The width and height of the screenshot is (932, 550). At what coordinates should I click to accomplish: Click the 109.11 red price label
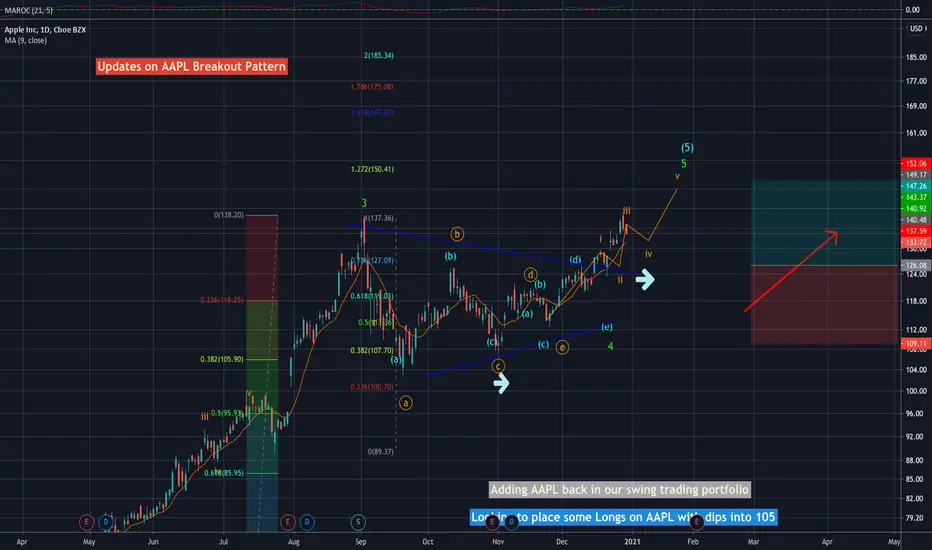[916, 344]
